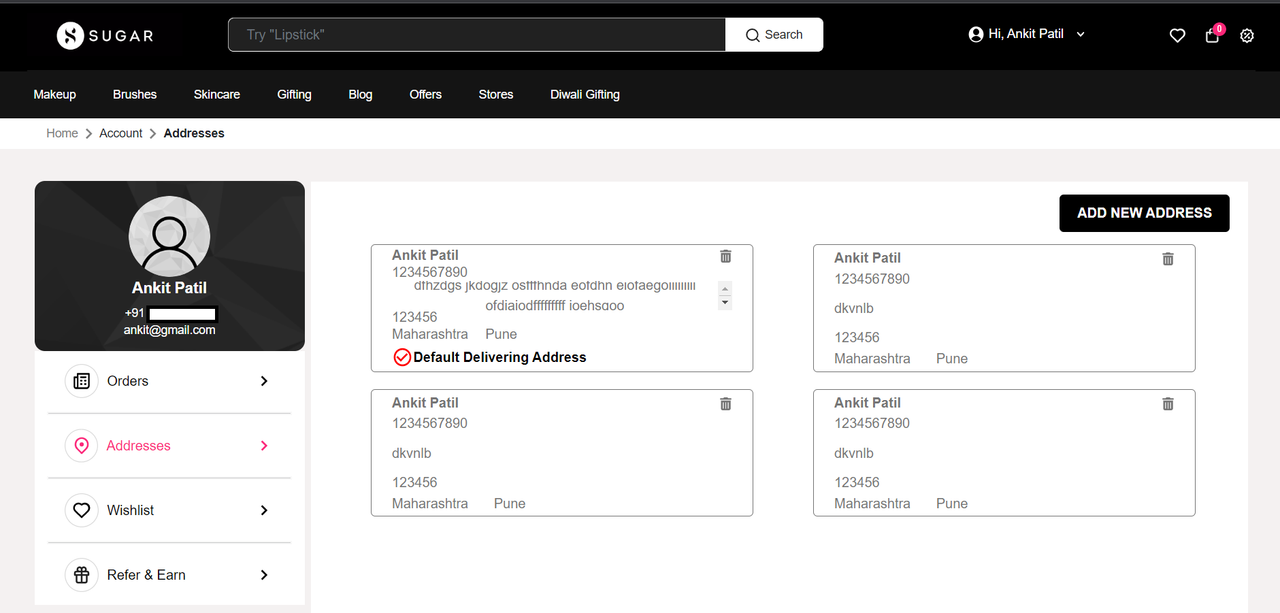The image size is (1280, 613).
Task: Click the settings gear icon in header
Action: click(x=1246, y=35)
